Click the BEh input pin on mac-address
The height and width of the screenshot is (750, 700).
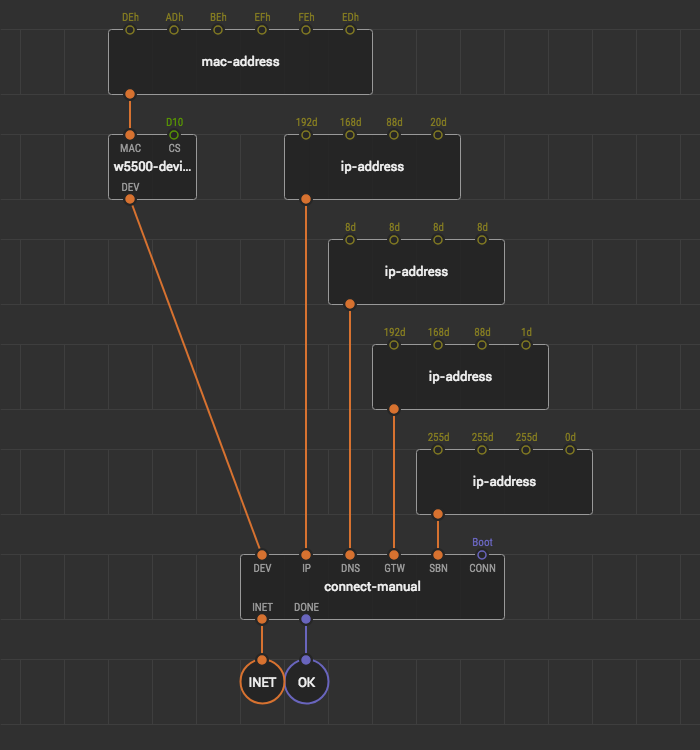click(218, 30)
